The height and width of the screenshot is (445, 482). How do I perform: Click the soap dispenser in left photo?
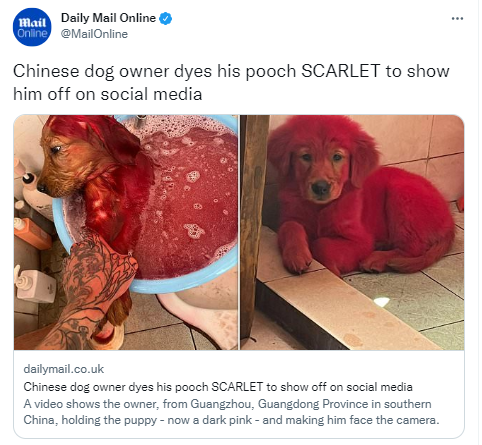(34, 283)
